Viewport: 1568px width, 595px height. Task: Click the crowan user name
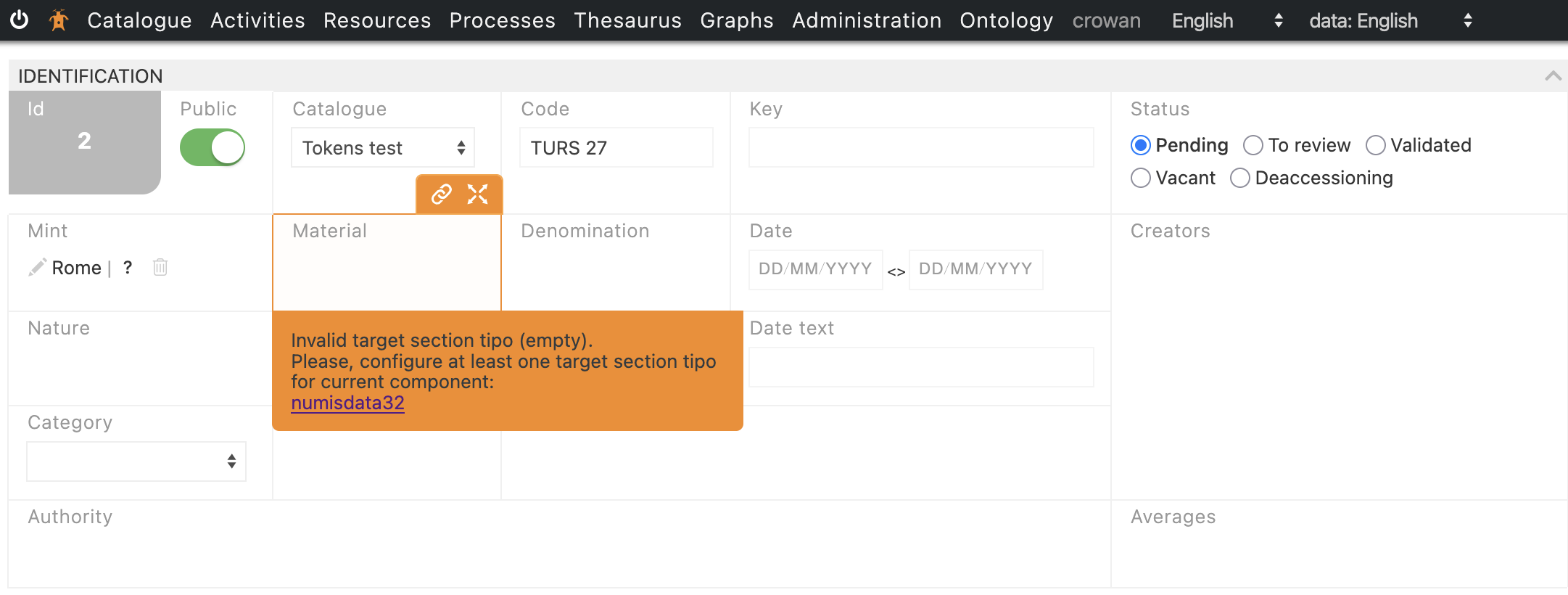1106,20
